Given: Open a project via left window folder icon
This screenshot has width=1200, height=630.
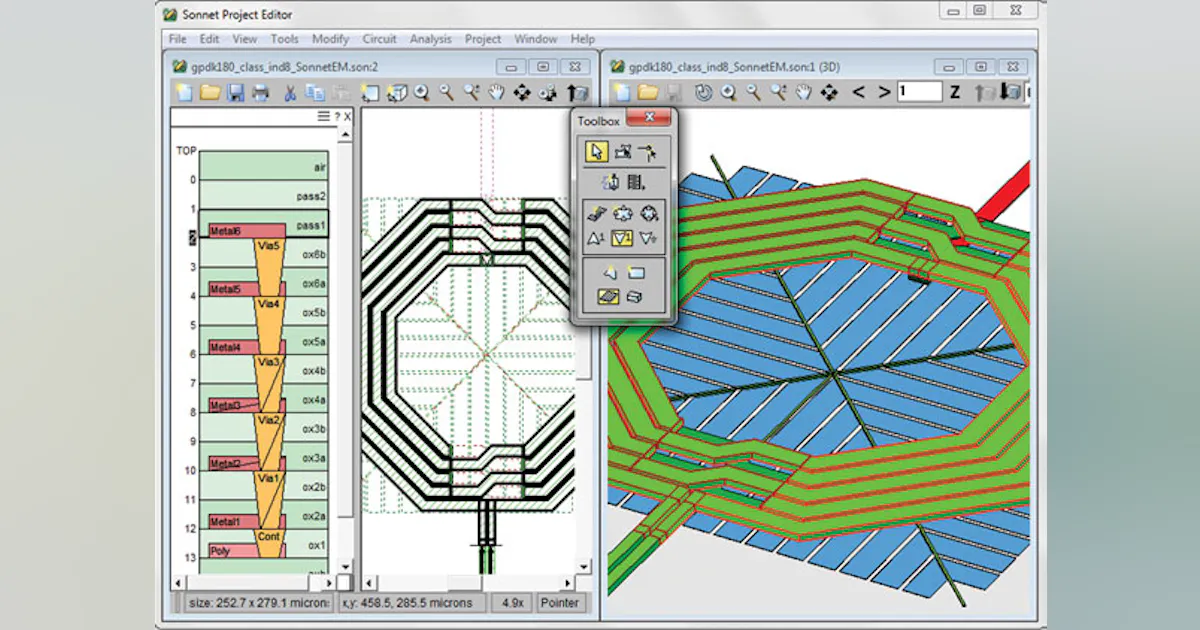Looking at the screenshot, I should (209, 93).
